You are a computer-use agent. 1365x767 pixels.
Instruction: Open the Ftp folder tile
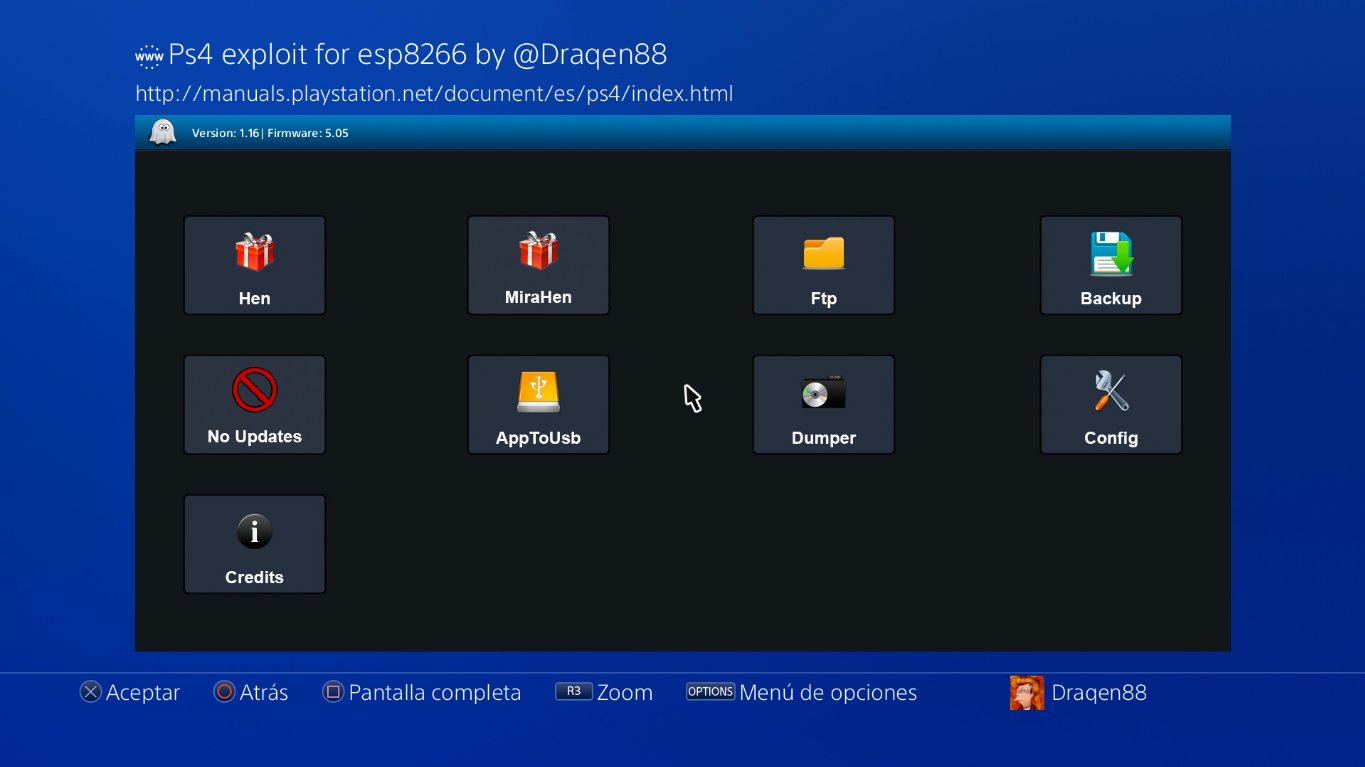[x=823, y=265]
